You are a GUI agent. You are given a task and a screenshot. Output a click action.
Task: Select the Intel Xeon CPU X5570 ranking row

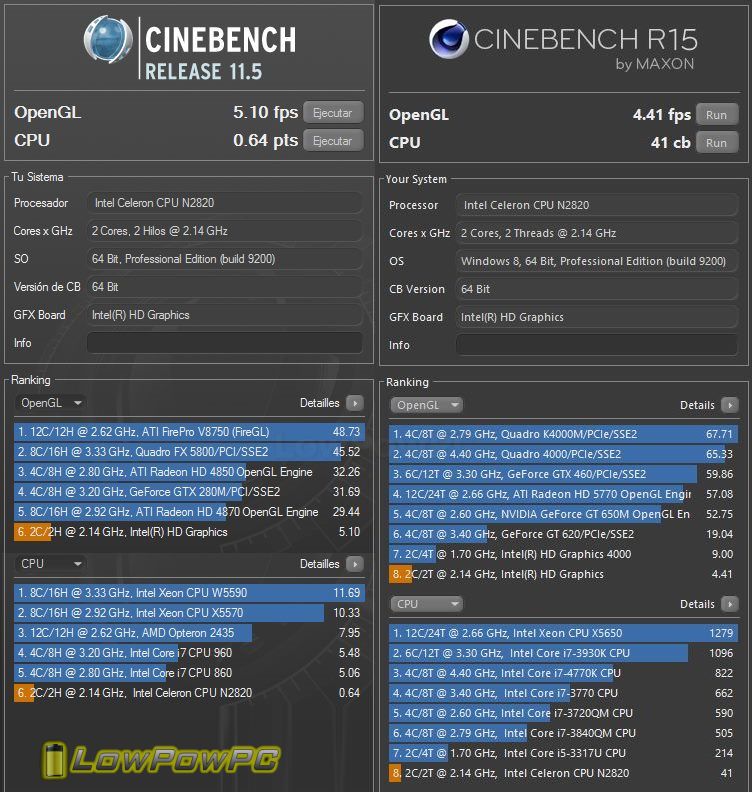(x=189, y=613)
